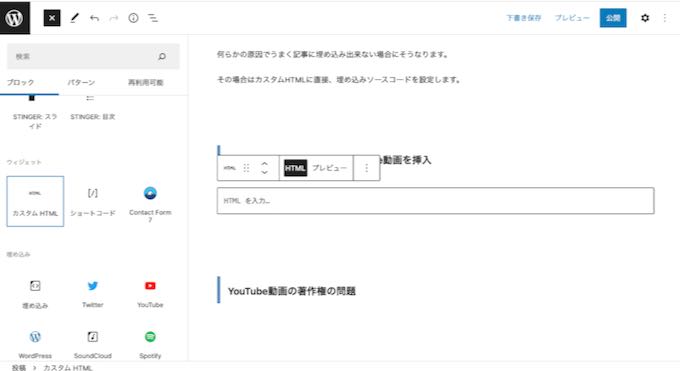Image resolution: width=680 pixels, height=371 pixels.
Task: Insert the カスタム HTML block
Action: pos(35,201)
